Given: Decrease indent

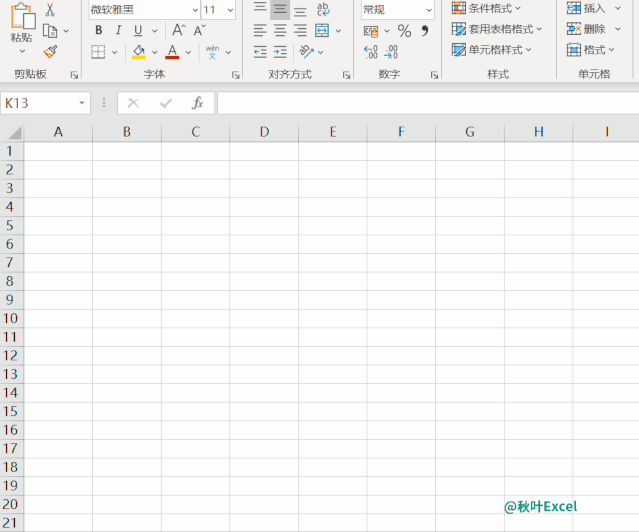Looking at the screenshot, I should tap(260, 52).
